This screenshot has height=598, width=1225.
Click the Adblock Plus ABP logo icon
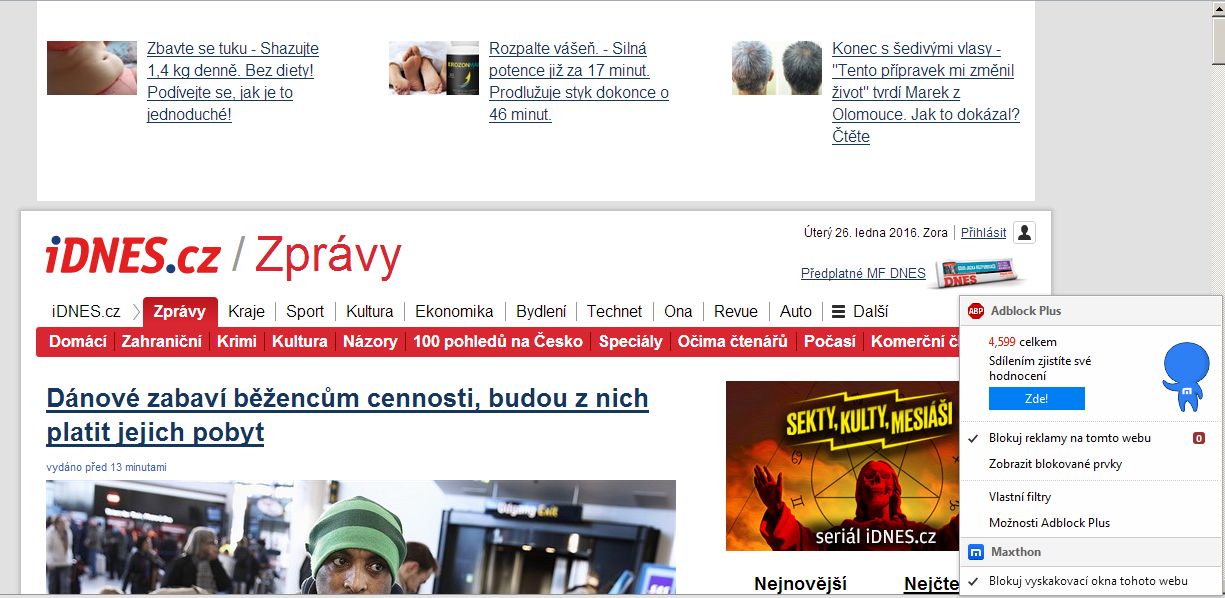(976, 311)
